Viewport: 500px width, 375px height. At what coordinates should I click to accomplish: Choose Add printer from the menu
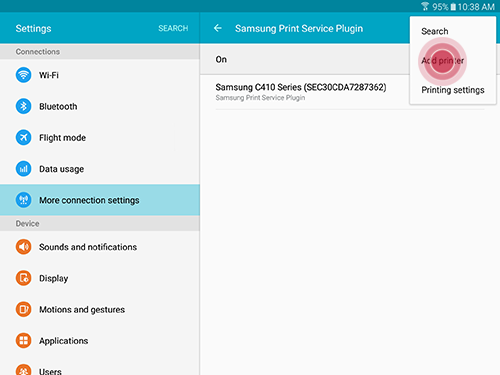443,61
